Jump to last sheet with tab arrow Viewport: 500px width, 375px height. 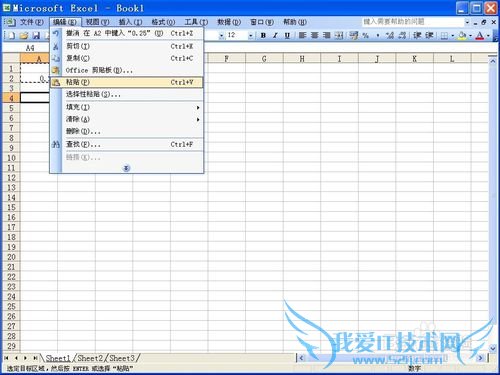pyautogui.click(x=35, y=358)
